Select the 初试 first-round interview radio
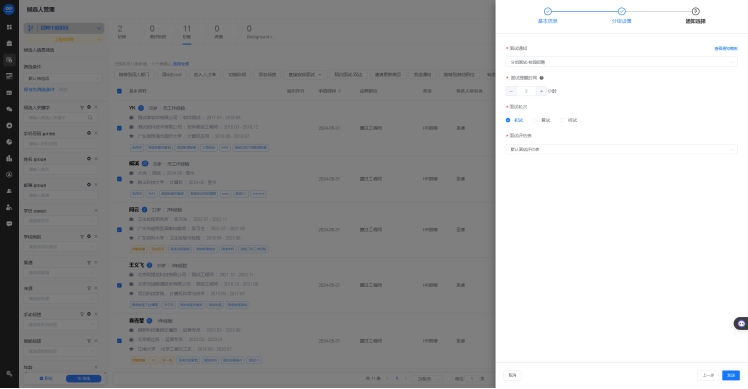 click(514, 120)
